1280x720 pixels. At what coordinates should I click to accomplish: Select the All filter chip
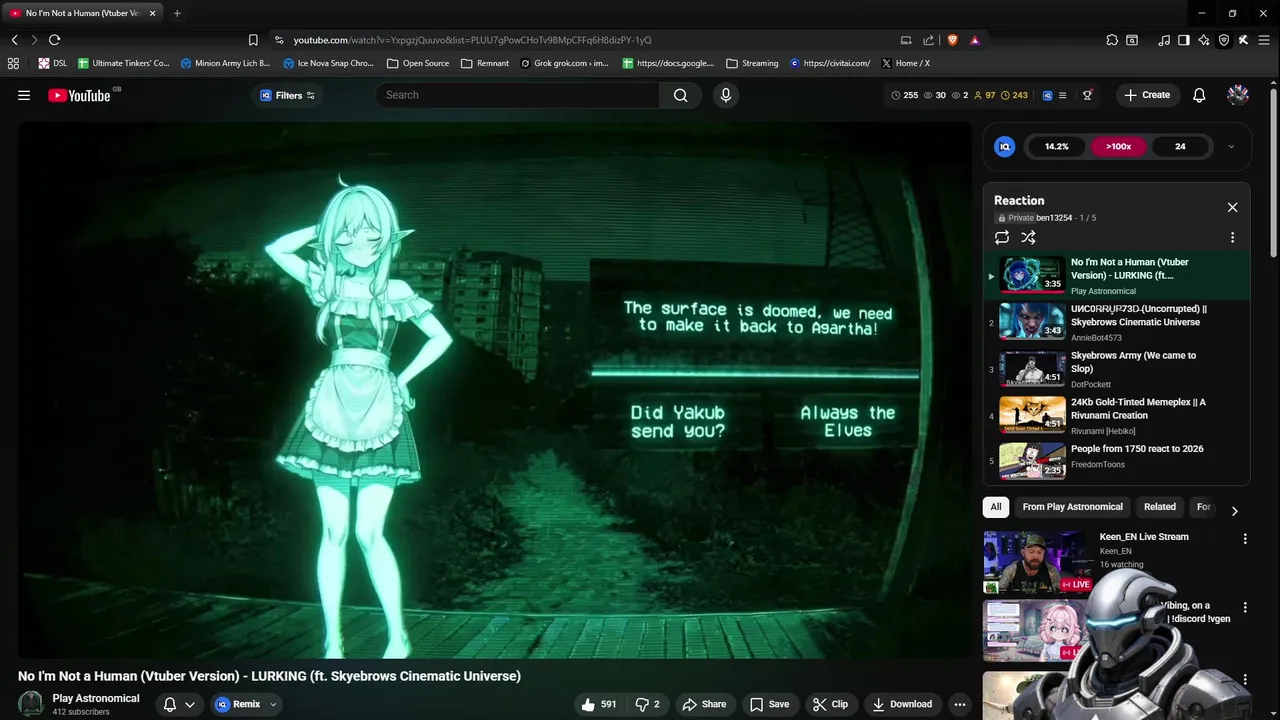click(996, 507)
